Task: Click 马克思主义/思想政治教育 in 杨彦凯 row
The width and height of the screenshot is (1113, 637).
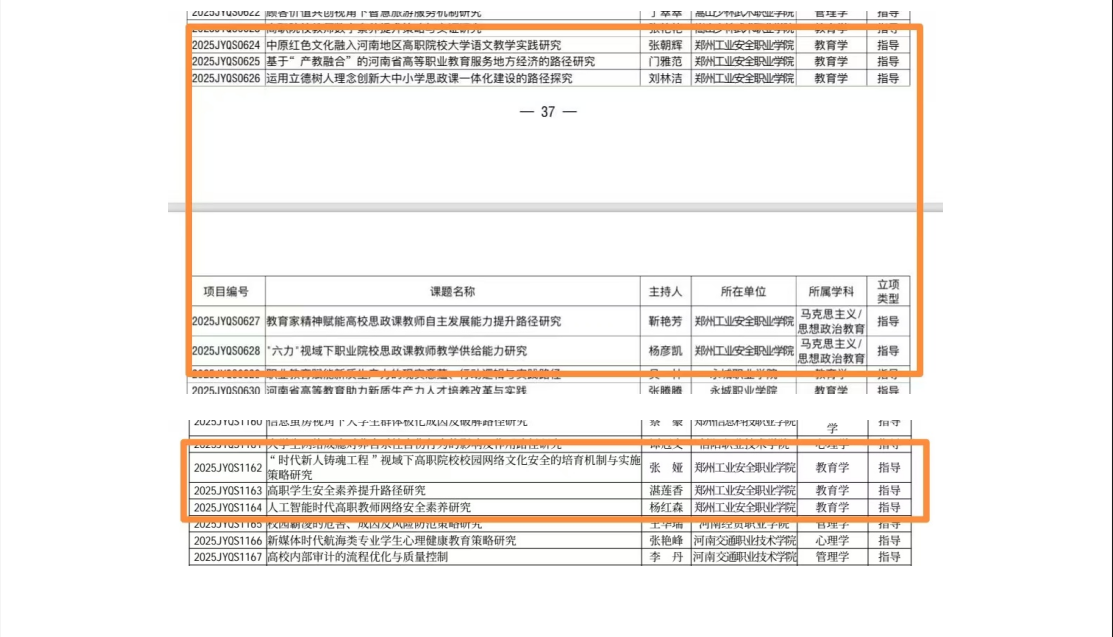Action: [x=831, y=351]
